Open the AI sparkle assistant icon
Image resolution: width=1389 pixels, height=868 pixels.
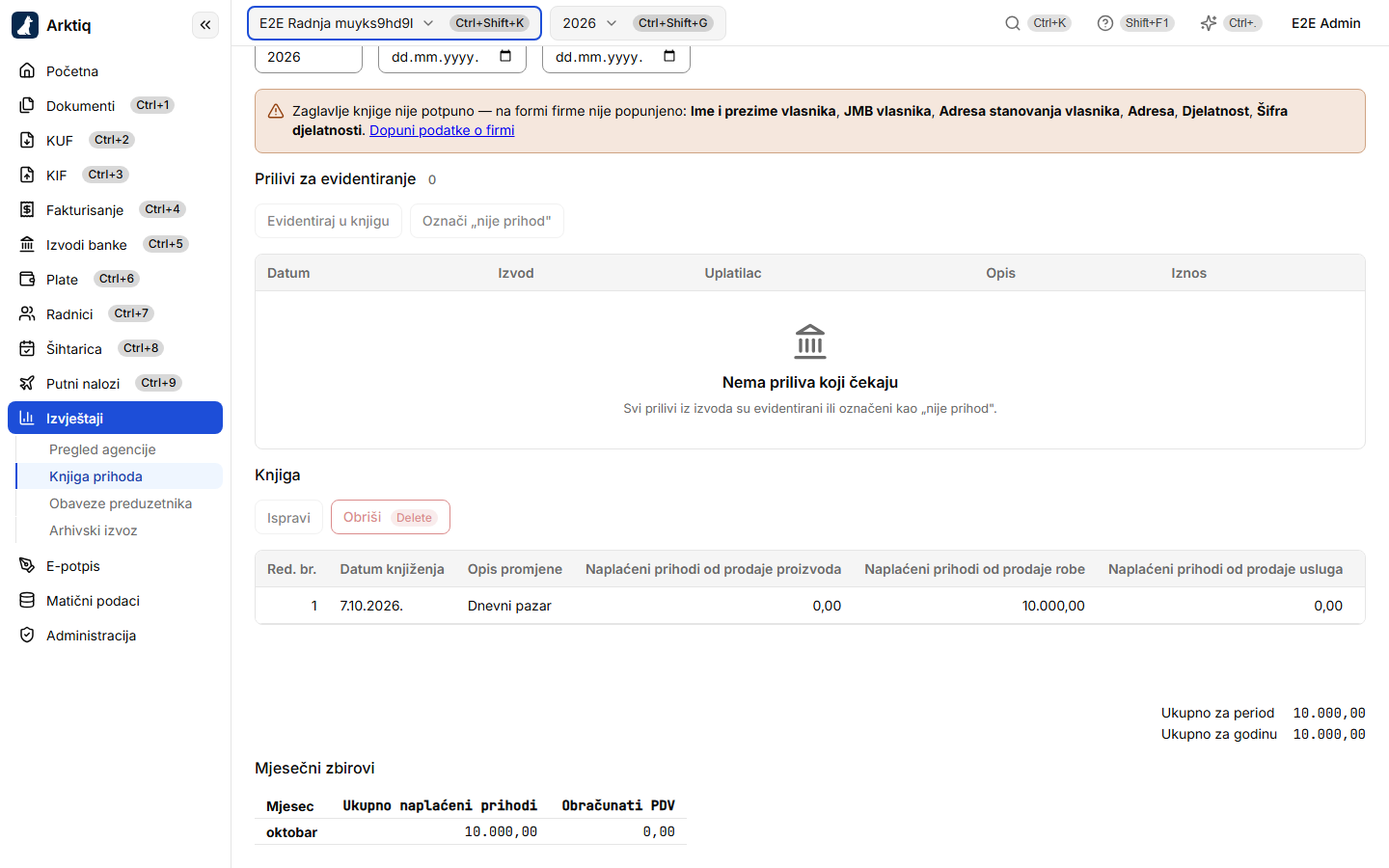pyautogui.click(x=1209, y=23)
